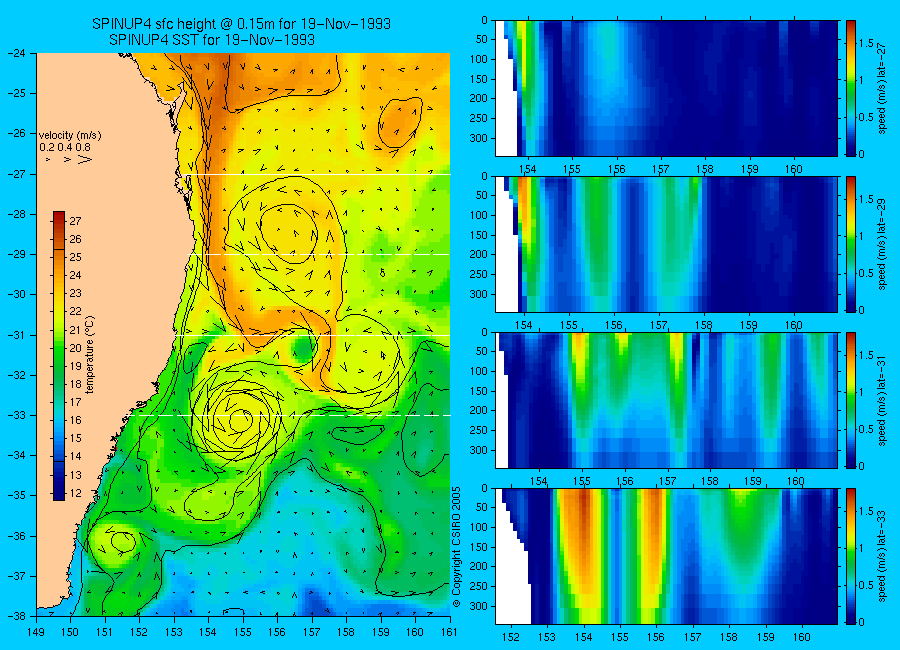Screen dimensions: 900x650
Task: Click the 0.5 tick on the lat=-27 speed bar
Action: pos(866,117)
